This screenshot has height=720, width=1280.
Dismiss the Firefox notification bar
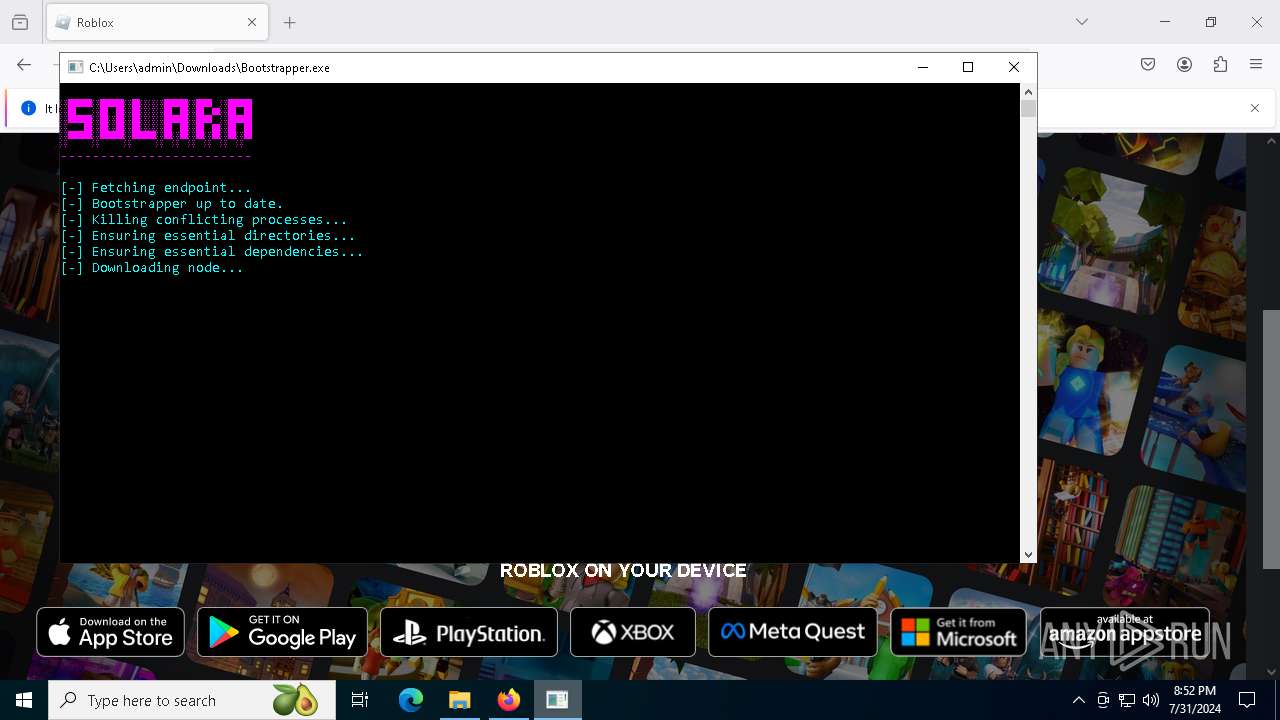(1255, 108)
